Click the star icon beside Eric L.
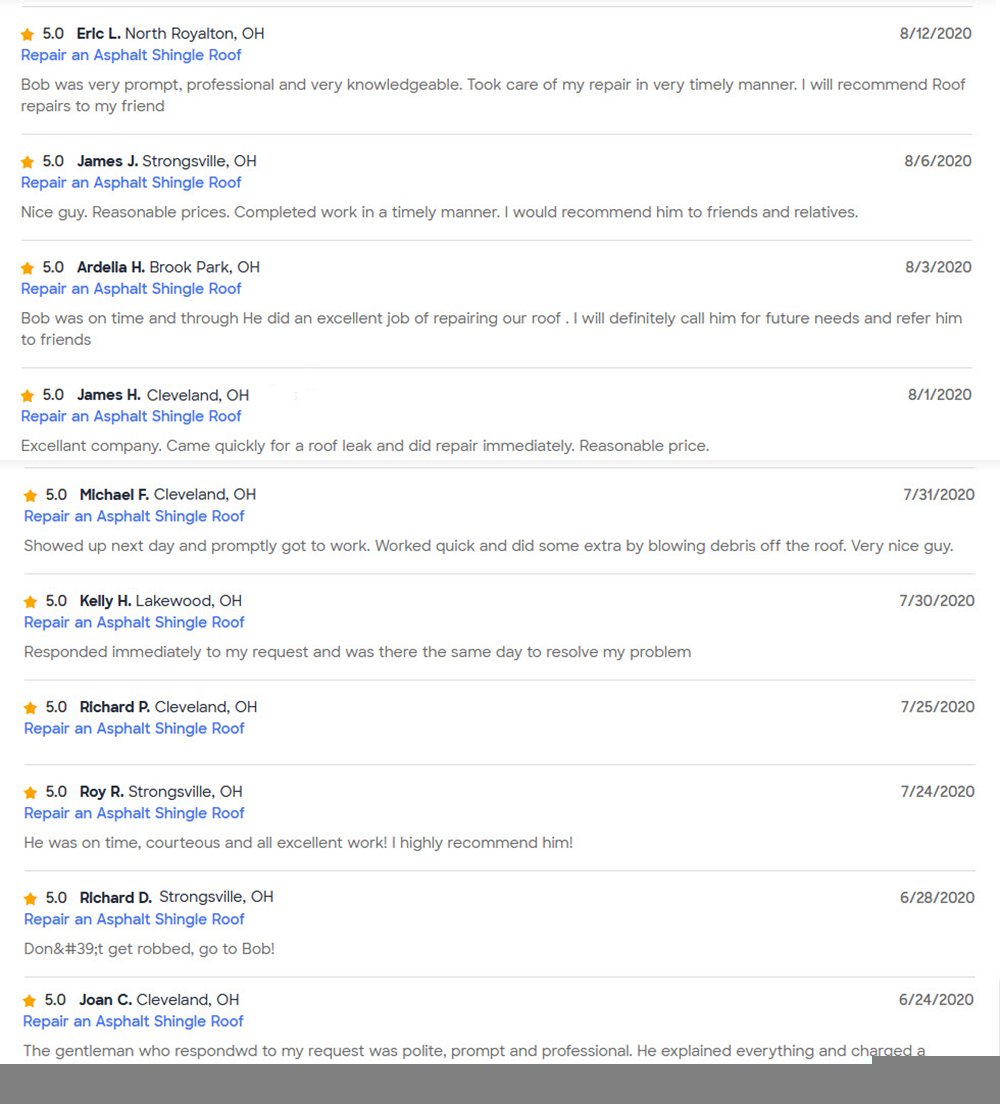This screenshot has height=1104, width=1000. click(x=28, y=35)
